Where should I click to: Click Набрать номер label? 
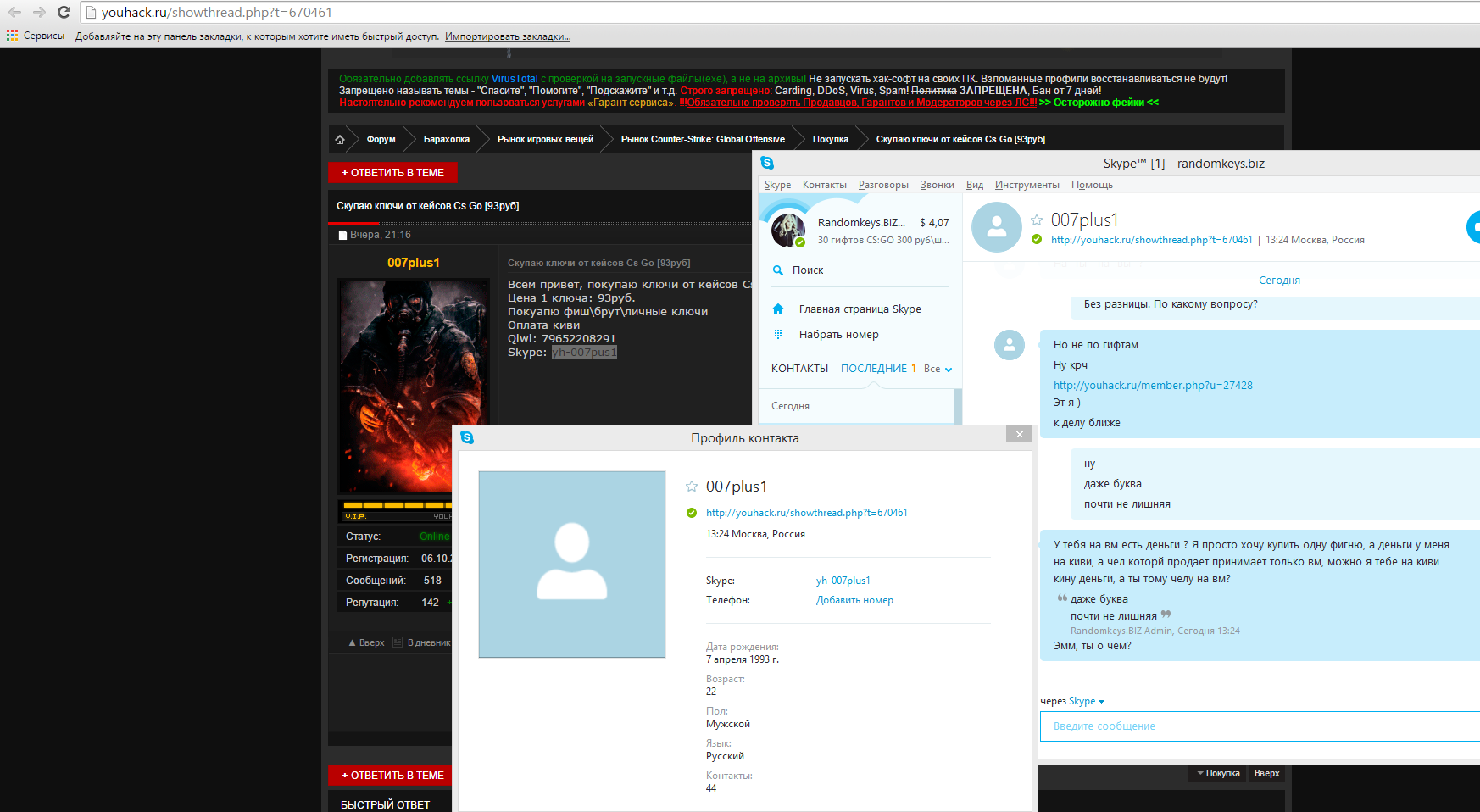click(839, 335)
